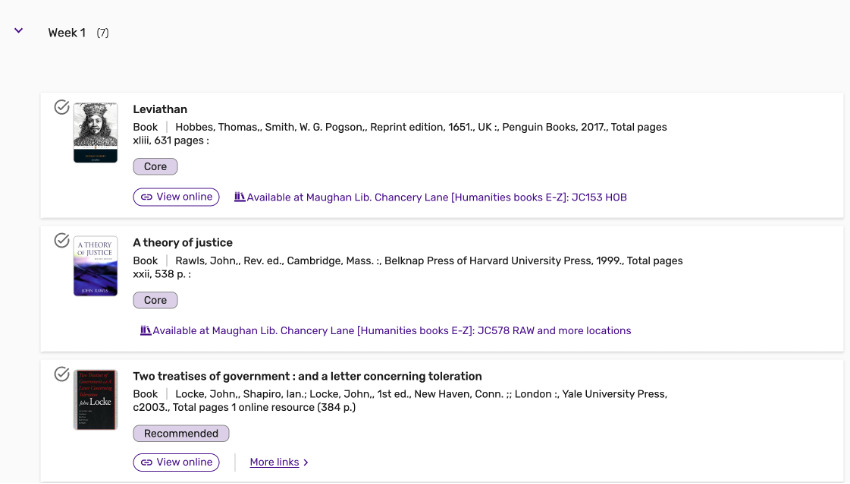Open the Leviathan title
Screen dimensions: 850x484
point(160,109)
